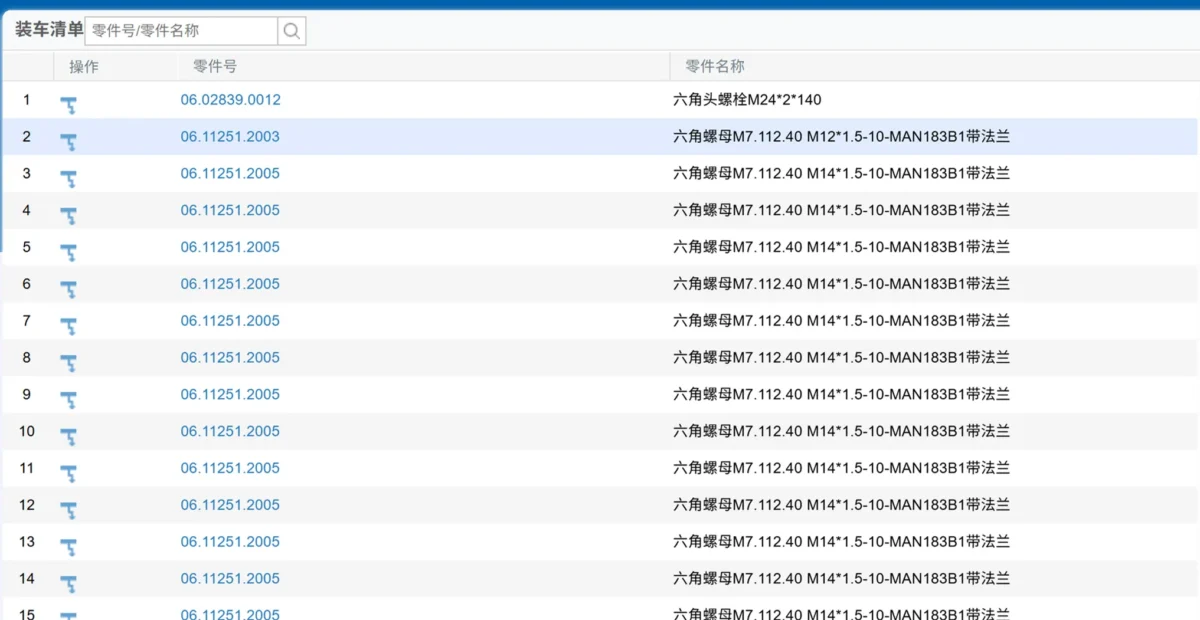This screenshot has height=620, width=1200.
Task: Open part number 06.11251.2003 link
Action: pos(230,137)
